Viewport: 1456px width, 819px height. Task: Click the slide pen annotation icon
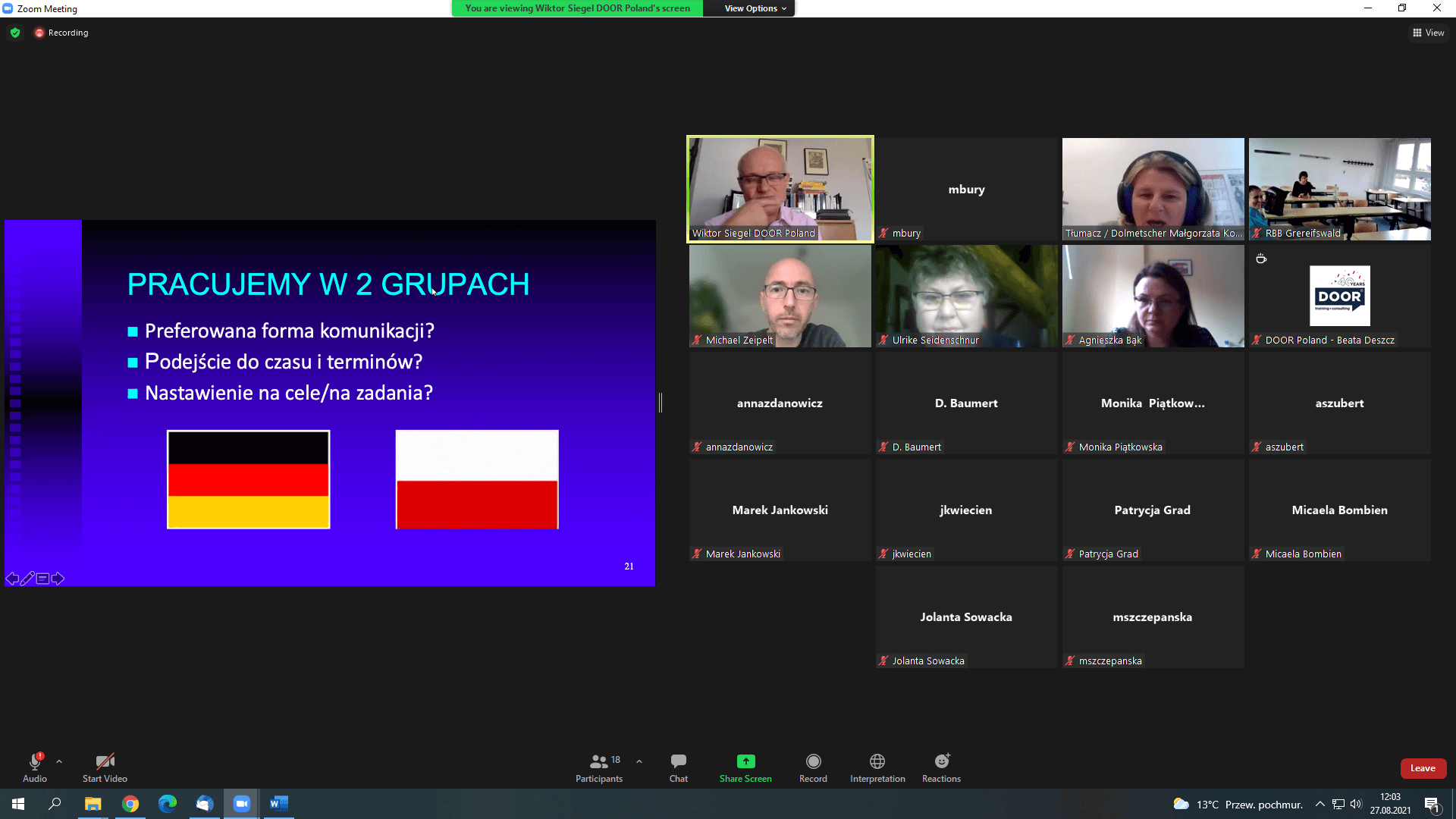point(27,579)
